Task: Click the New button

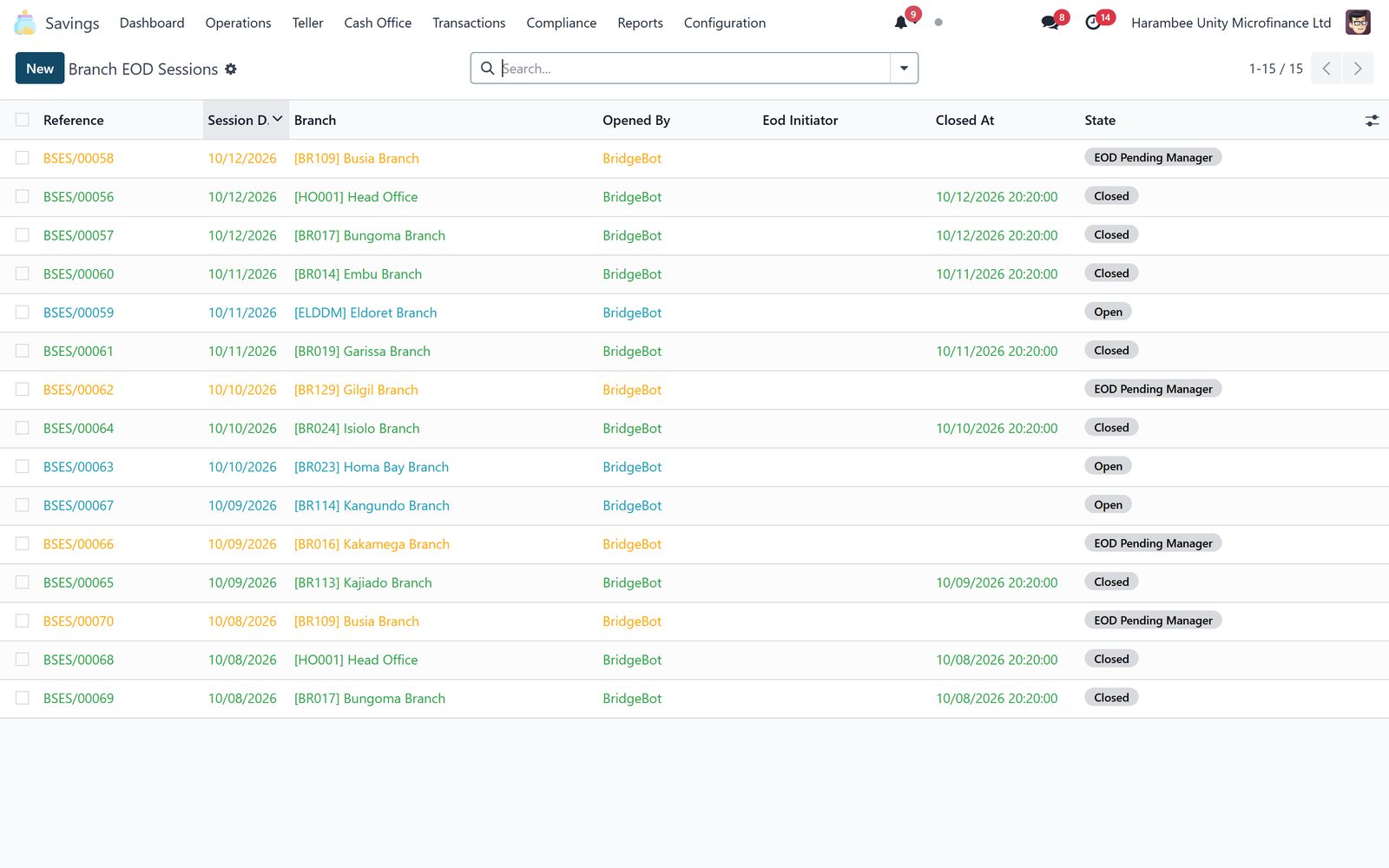Action: tap(40, 69)
